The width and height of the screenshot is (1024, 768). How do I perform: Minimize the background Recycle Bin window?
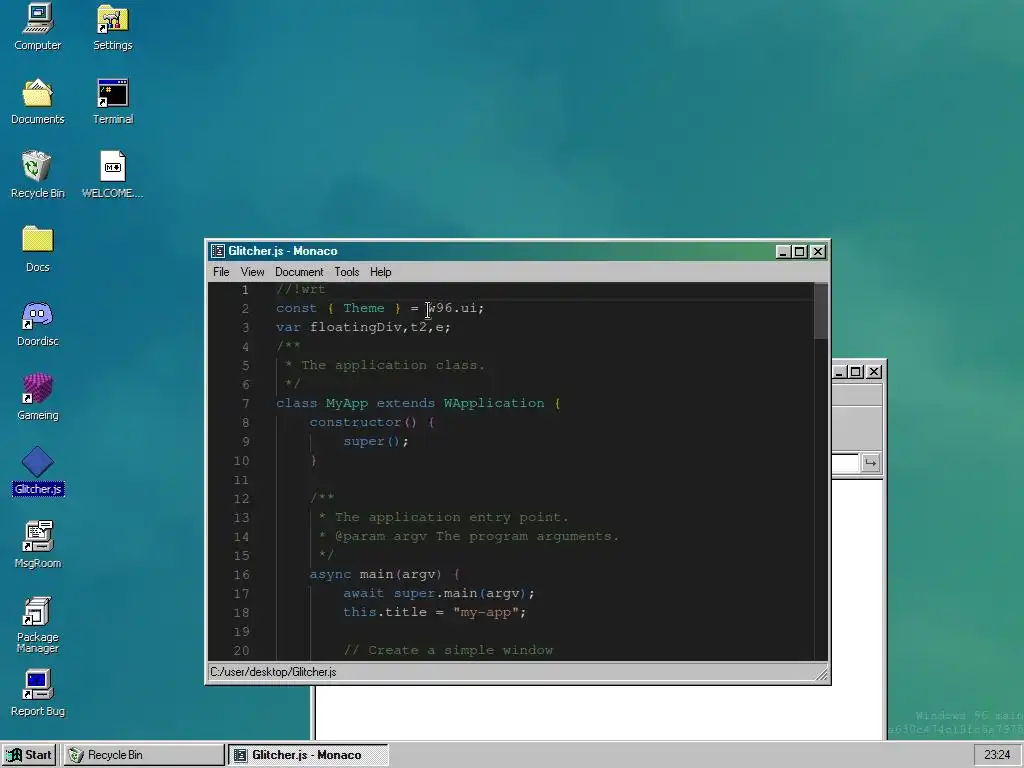pos(840,372)
